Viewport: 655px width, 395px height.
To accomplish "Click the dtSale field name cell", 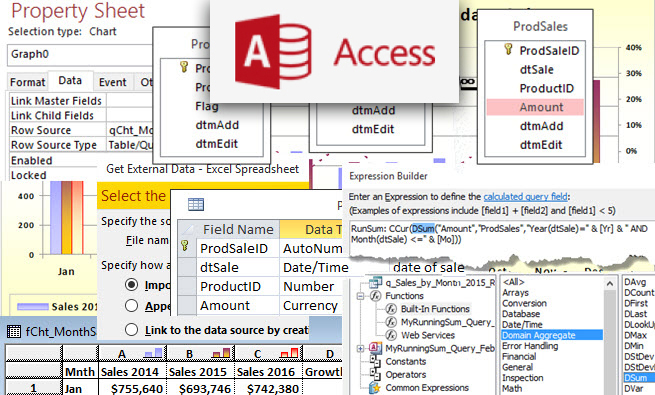I will (238, 267).
